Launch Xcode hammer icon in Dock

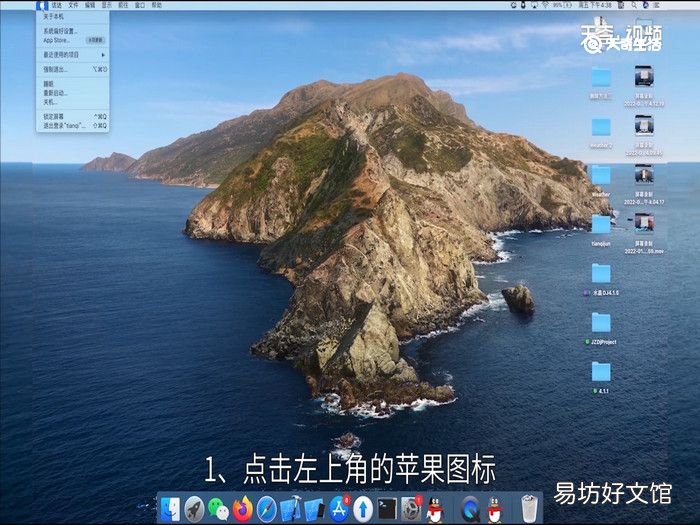[291, 508]
